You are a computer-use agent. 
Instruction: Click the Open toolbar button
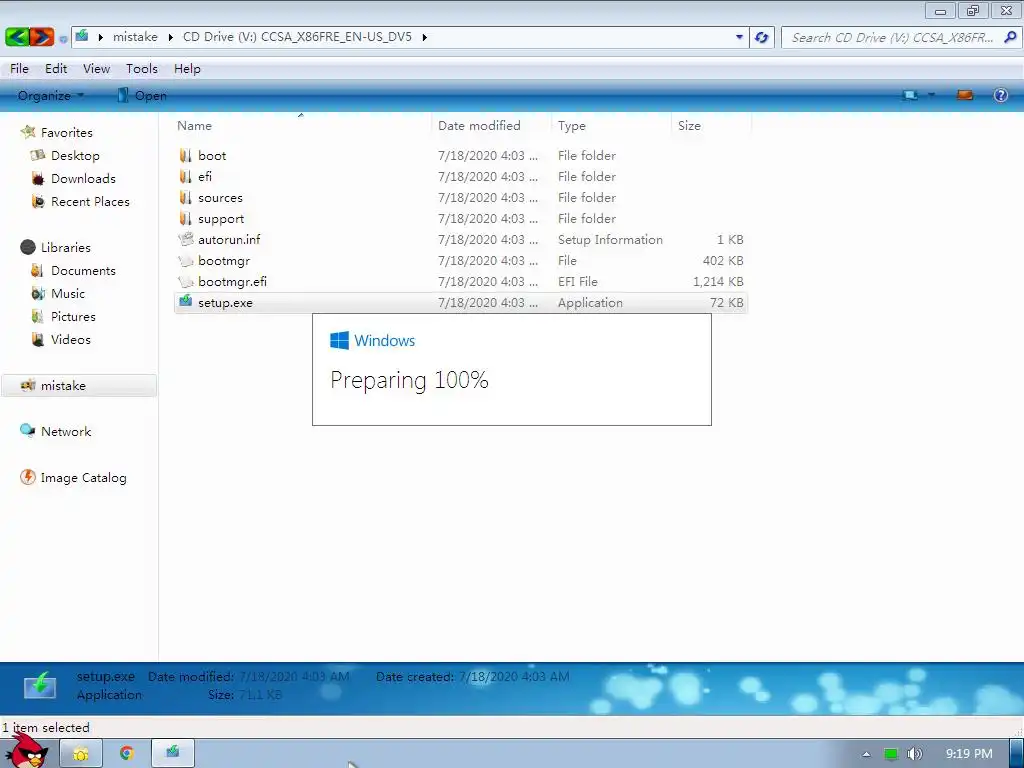pos(142,95)
